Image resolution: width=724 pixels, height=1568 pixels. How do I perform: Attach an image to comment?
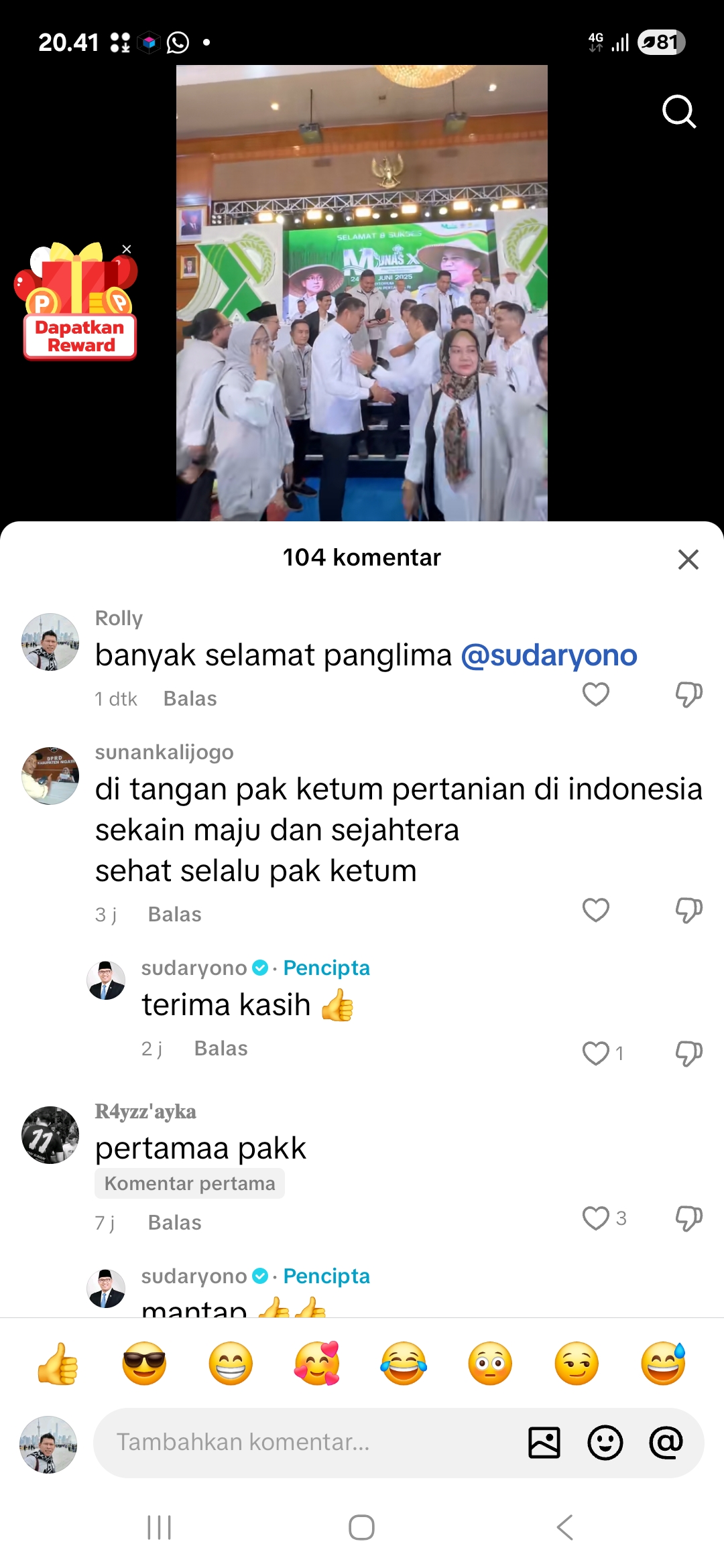(544, 1442)
